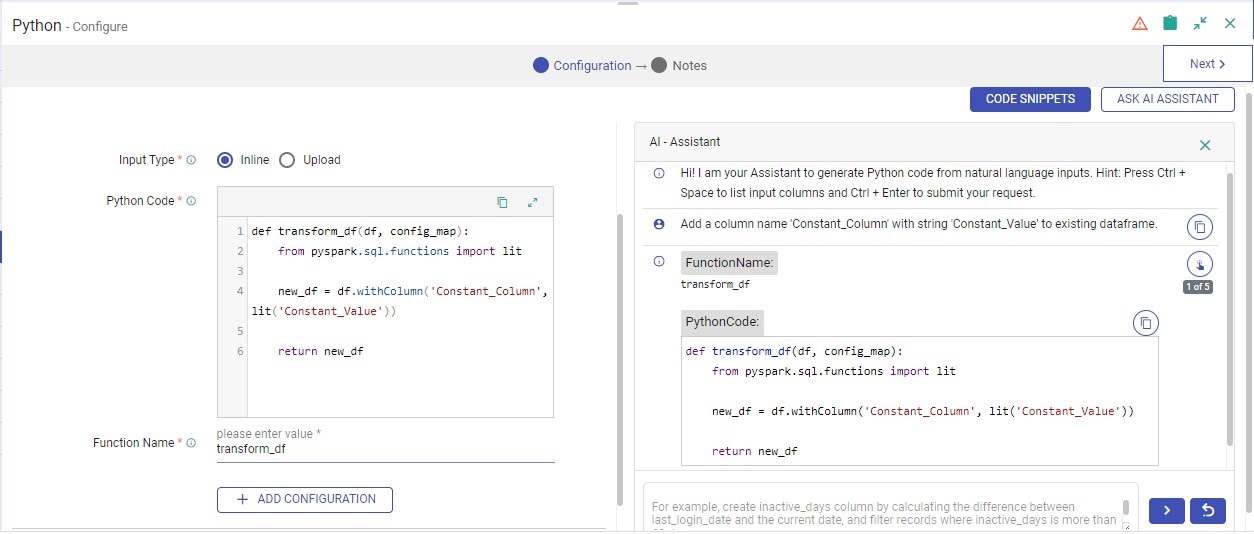1254x534 pixels.
Task: Click the 'FunctionName:' label in assistant
Action: tap(729, 263)
